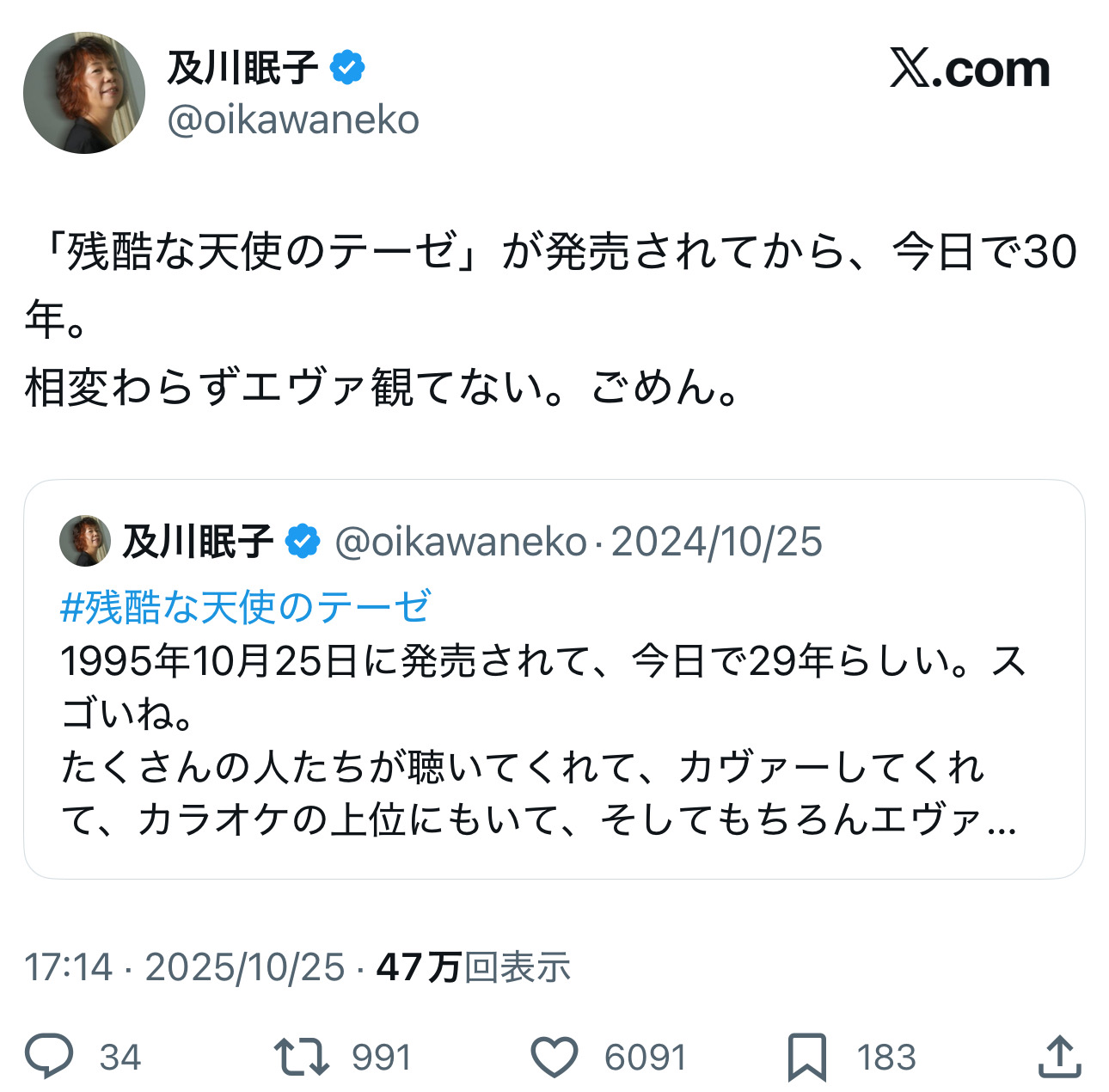Click the 2024/10/25 date on the quoted post
Screen dimensions: 1109x1092
[x=716, y=542]
